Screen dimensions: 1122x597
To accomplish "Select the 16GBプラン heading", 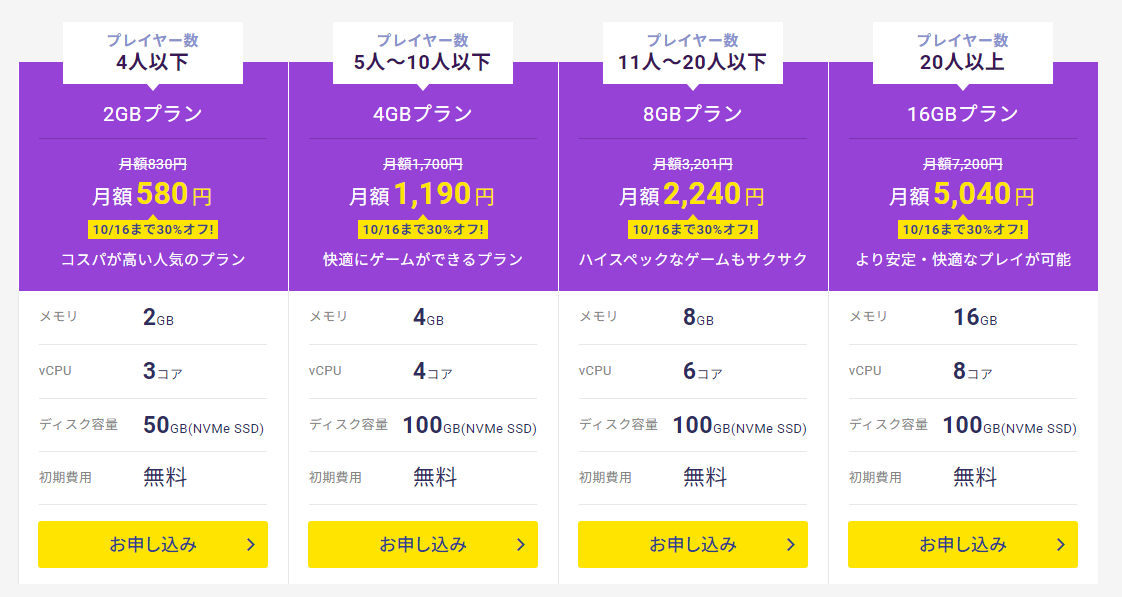I will [962, 114].
